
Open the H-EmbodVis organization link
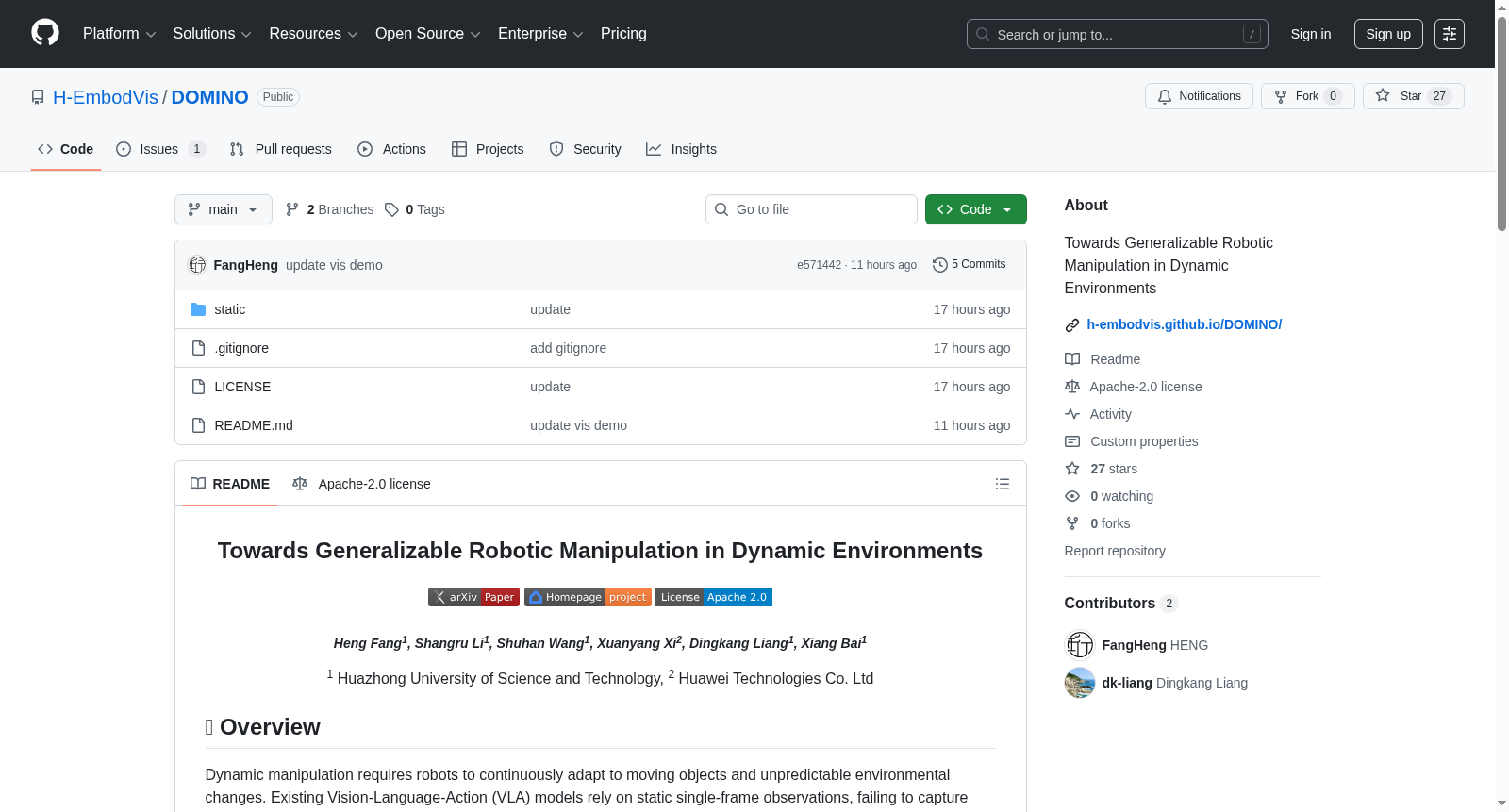coord(106,97)
